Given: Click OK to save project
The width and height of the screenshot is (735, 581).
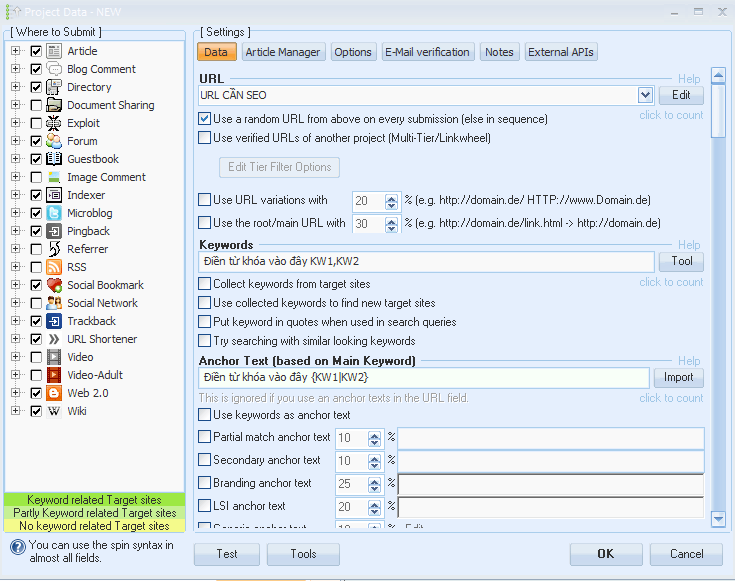Looking at the screenshot, I should [606, 554].
